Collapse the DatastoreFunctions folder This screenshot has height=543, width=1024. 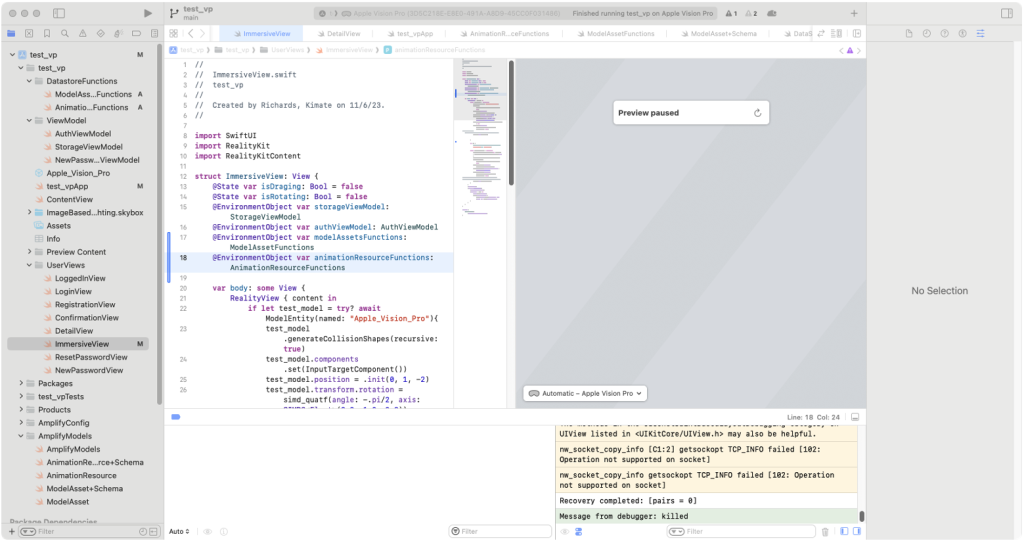point(29,81)
